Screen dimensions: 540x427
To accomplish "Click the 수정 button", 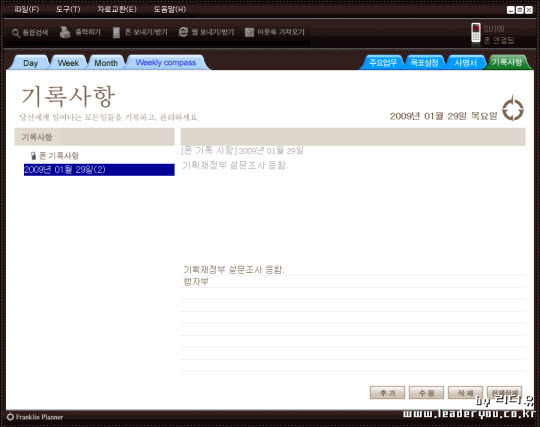I will click(426, 393).
